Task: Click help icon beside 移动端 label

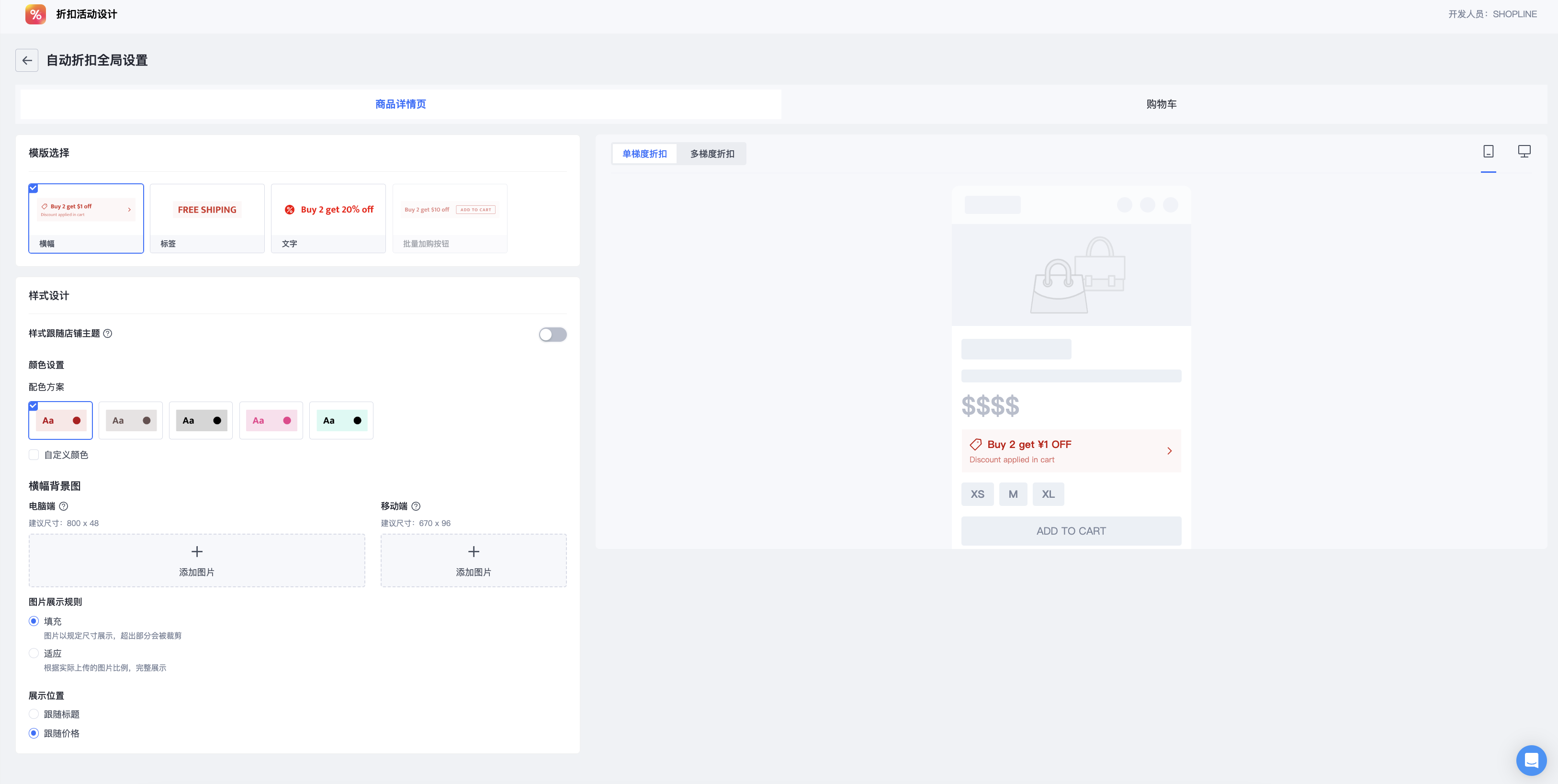Action: click(416, 506)
